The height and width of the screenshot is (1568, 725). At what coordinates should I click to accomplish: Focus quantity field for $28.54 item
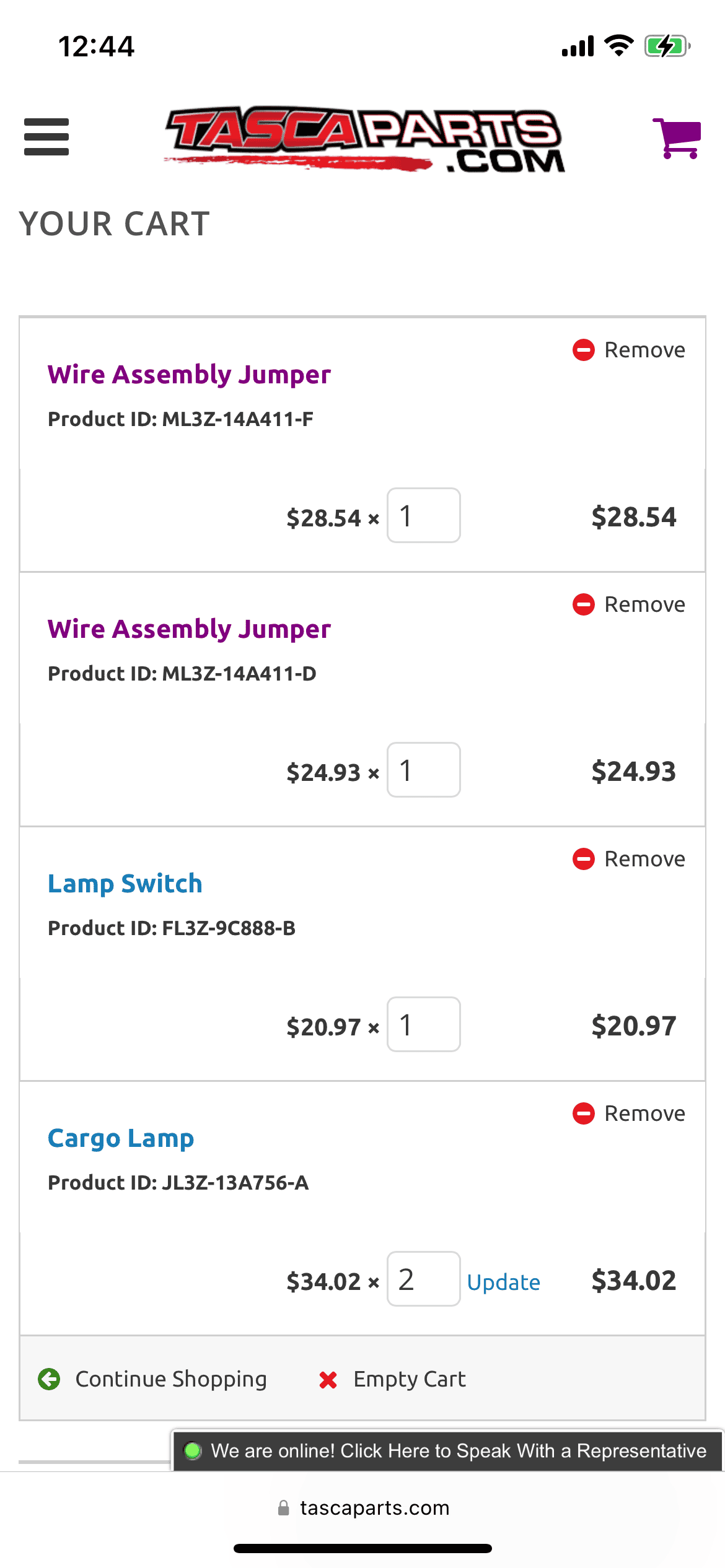click(x=424, y=515)
